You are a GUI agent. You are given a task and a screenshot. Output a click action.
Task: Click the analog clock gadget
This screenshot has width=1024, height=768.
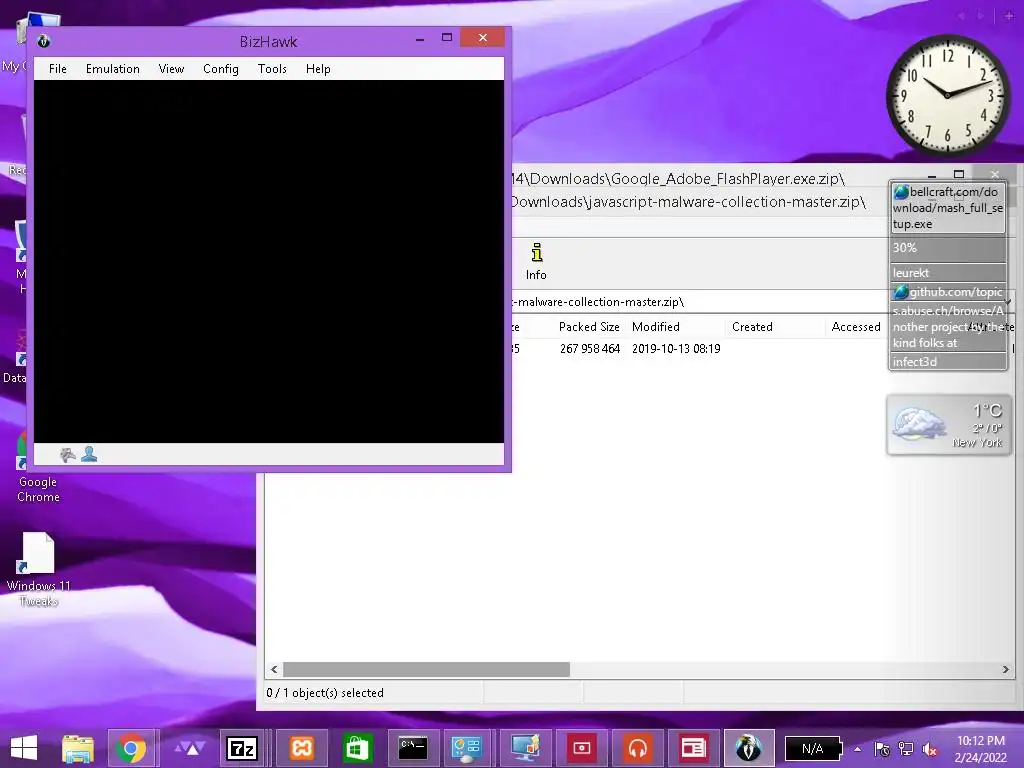[948, 95]
